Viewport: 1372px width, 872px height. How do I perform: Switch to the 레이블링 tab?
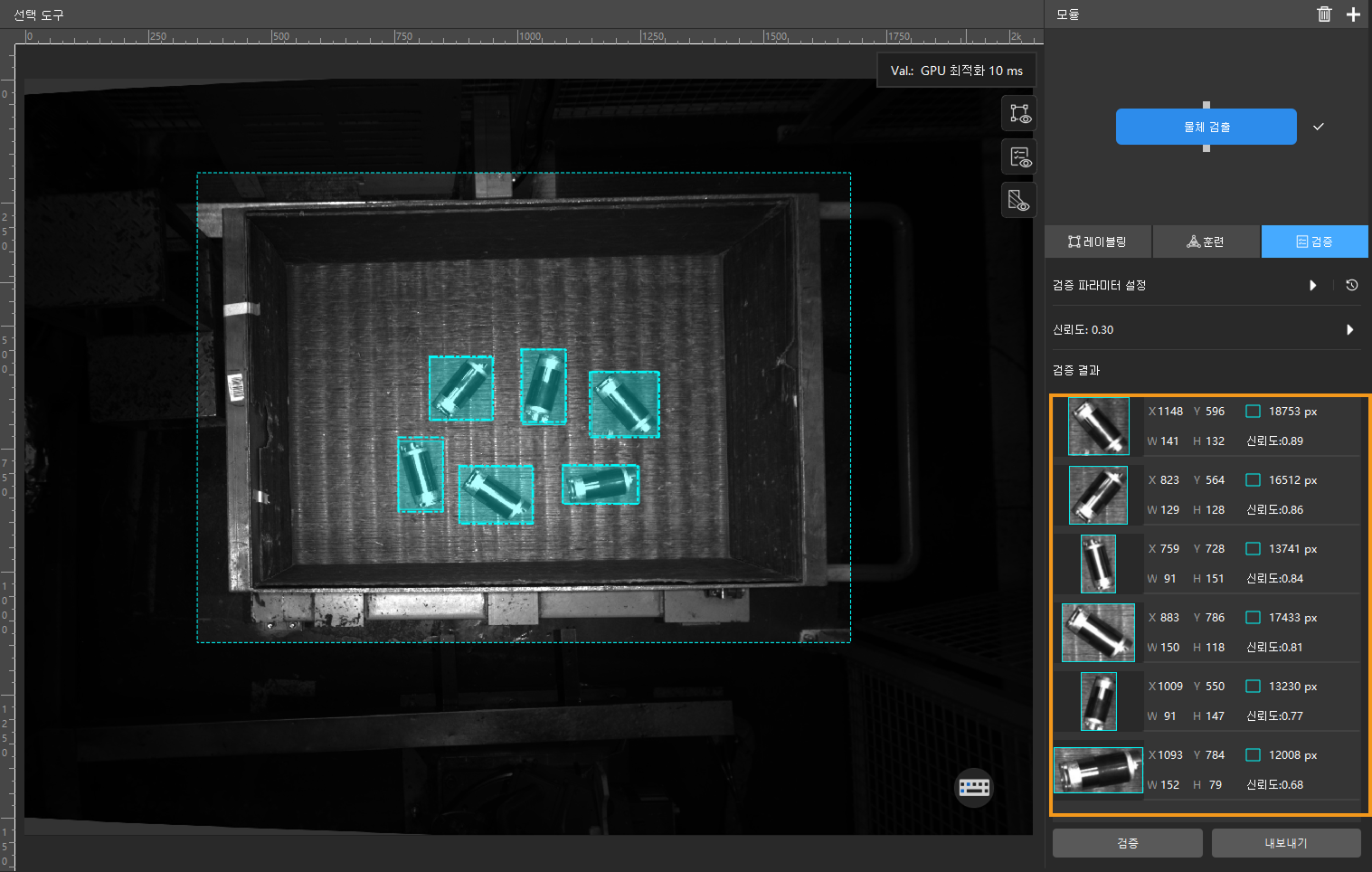click(x=1097, y=242)
